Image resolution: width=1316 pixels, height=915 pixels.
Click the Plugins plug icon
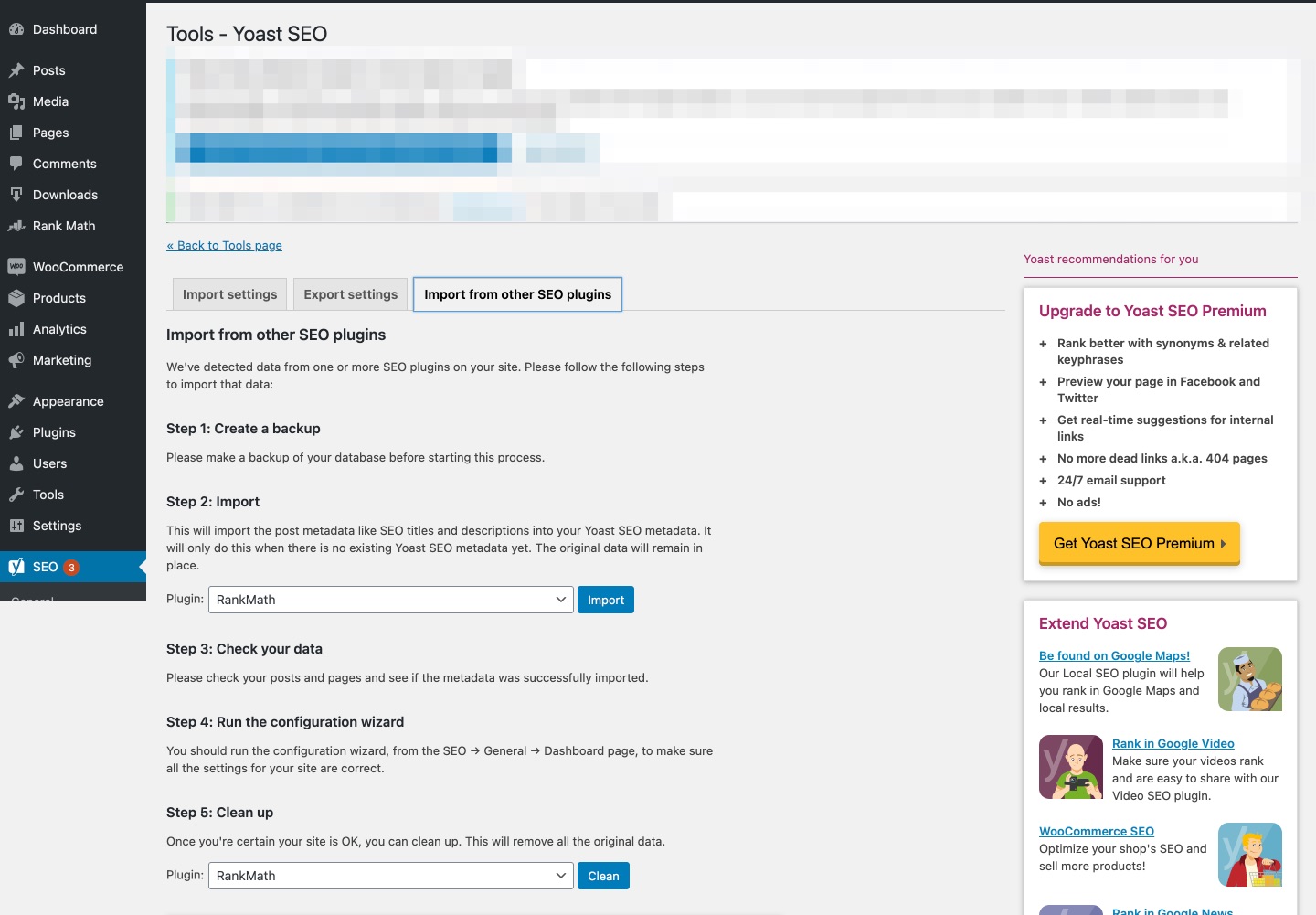tap(16, 432)
